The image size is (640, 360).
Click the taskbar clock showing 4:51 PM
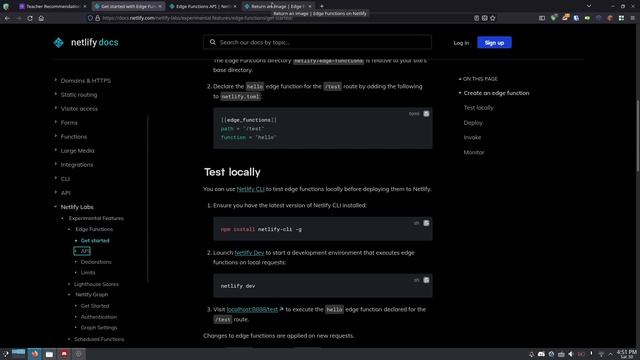[627, 353]
